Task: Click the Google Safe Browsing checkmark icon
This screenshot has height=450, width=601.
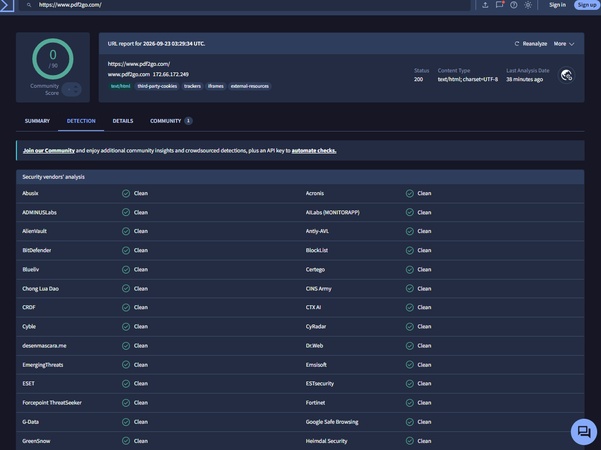Action: coord(409,422)
